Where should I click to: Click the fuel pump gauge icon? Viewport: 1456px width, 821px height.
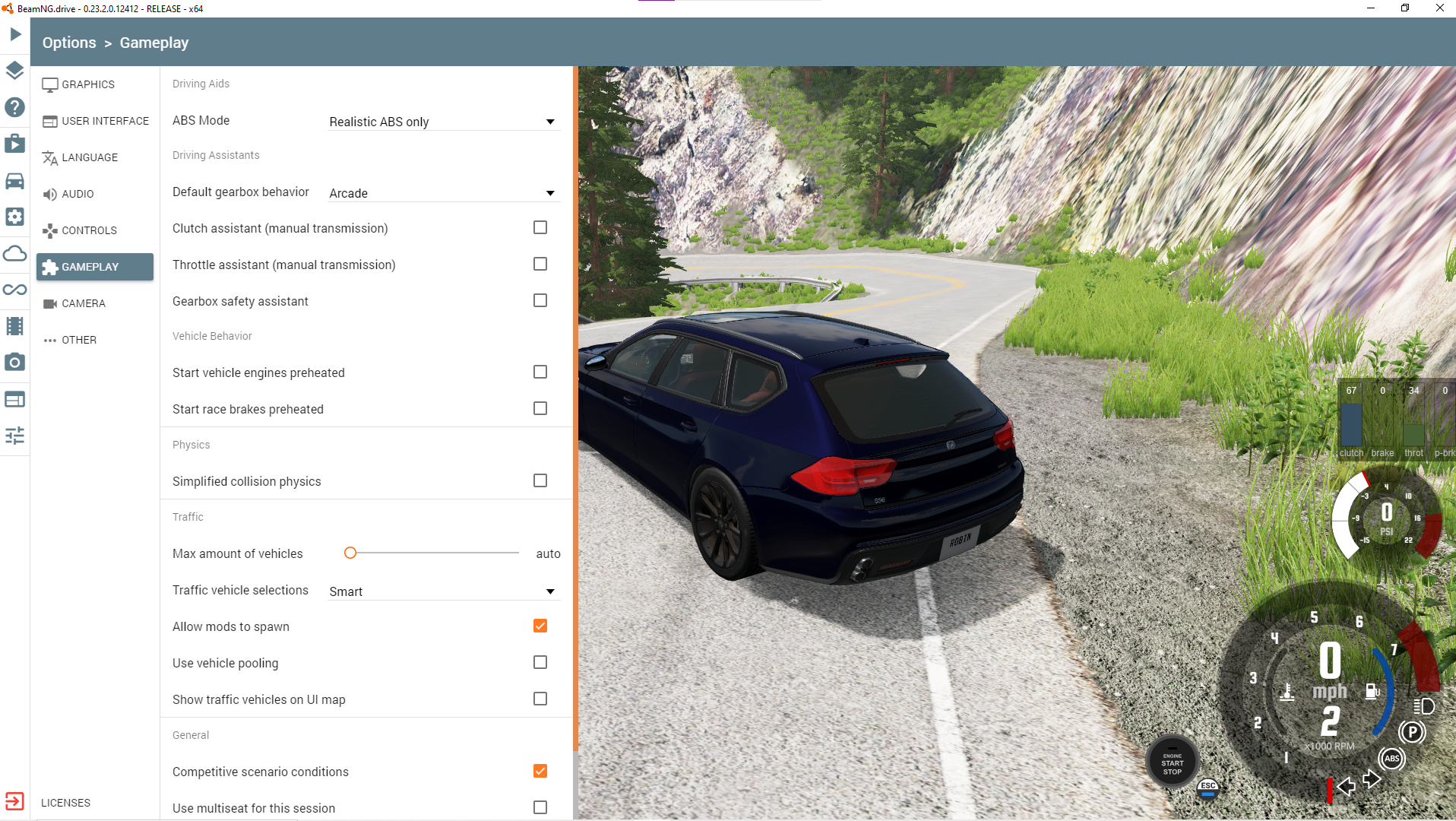(x=1372, y=691)
